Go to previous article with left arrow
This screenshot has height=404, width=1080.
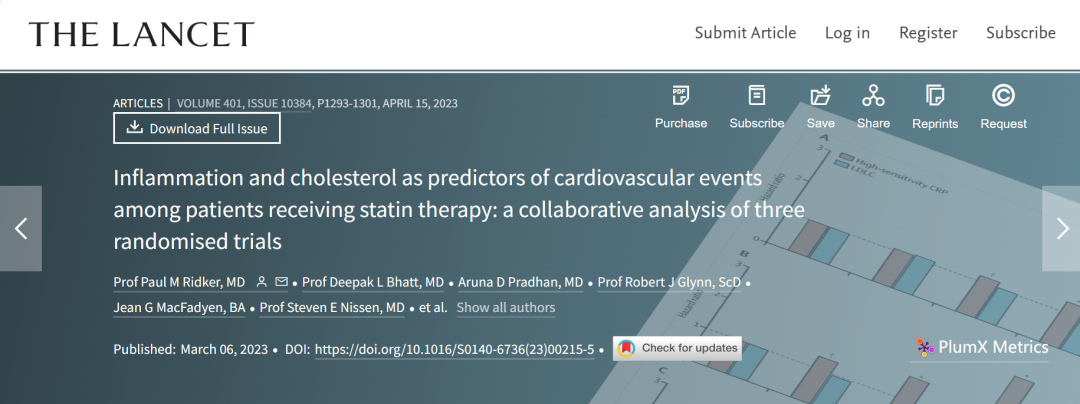click(x=21, y=228)
